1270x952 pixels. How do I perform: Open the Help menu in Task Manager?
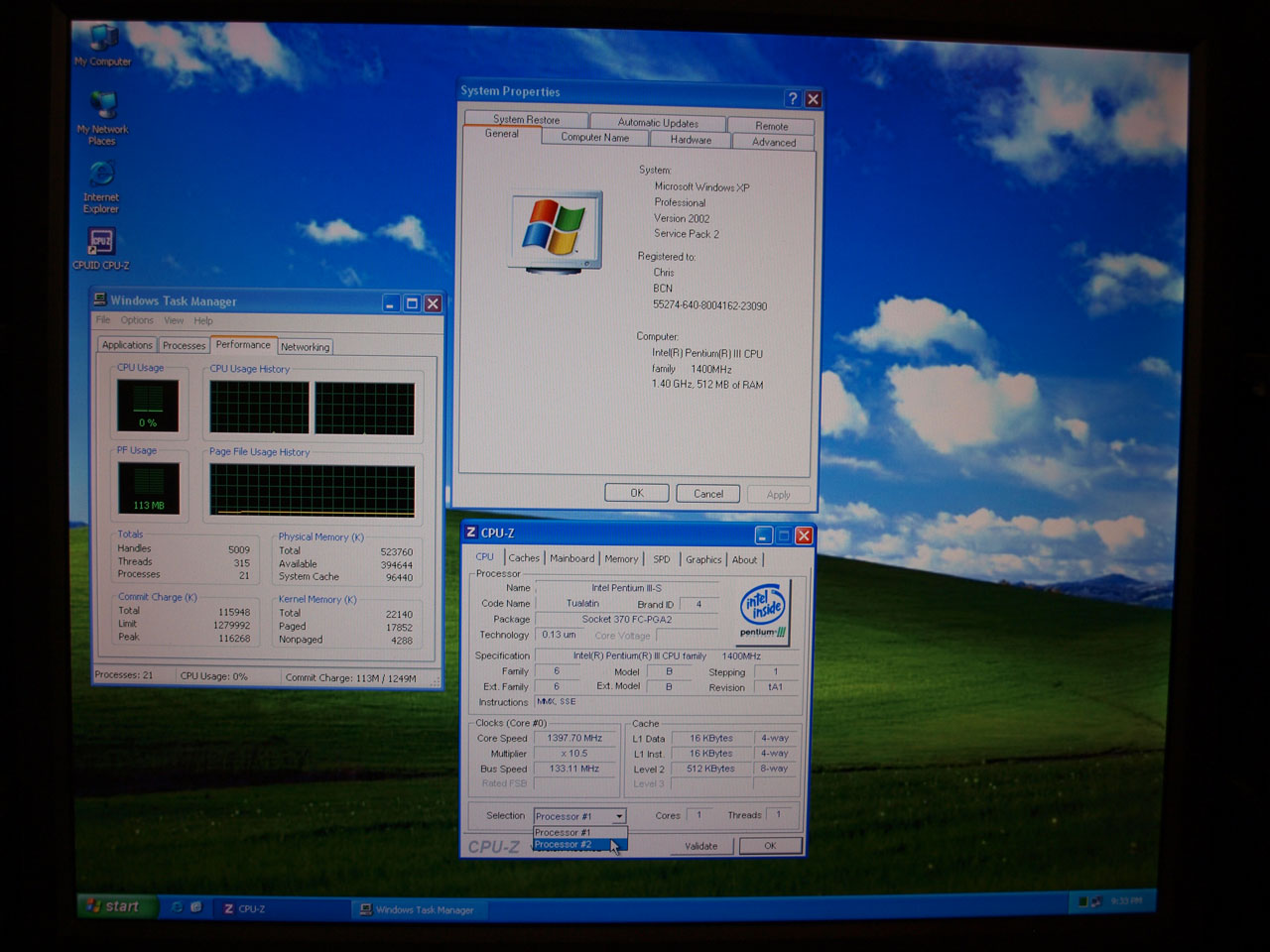203,320
